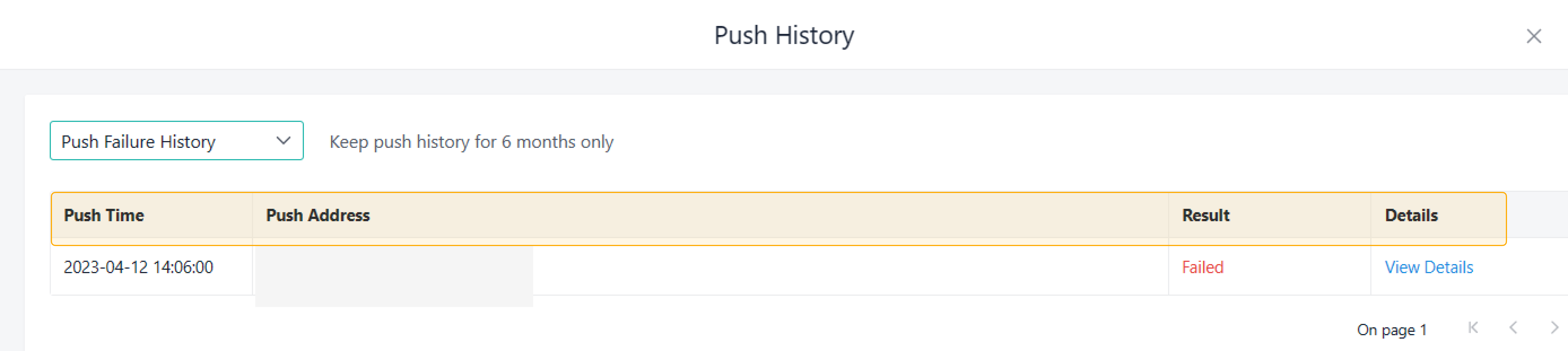This screenshot has height=351, width=1568.
Task: Open View Details for the failed push
Action: (1428, 267)
